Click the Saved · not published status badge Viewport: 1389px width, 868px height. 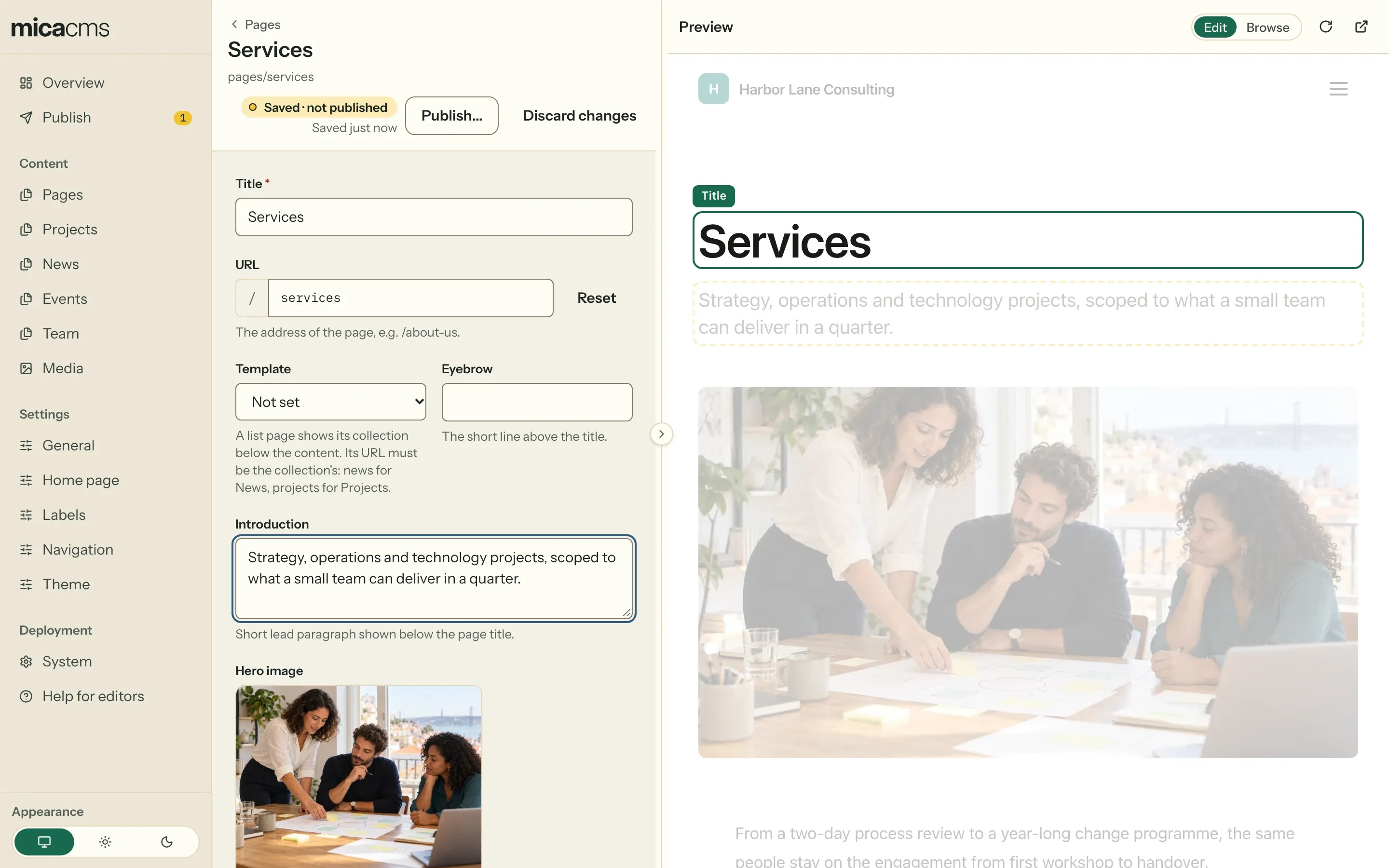(x=319, y=108)
